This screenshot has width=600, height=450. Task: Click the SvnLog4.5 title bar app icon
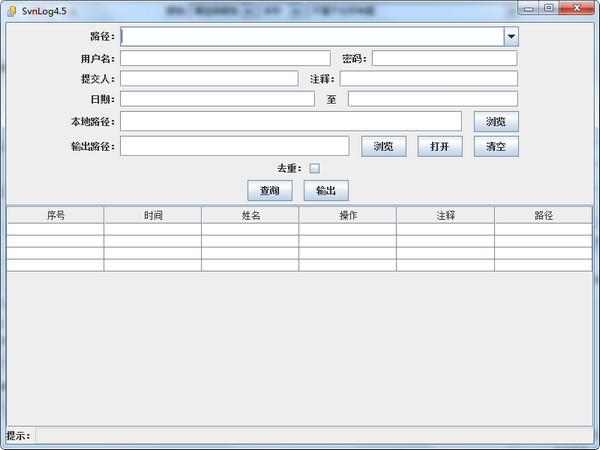pyautogui.click(x=12, y=11)
